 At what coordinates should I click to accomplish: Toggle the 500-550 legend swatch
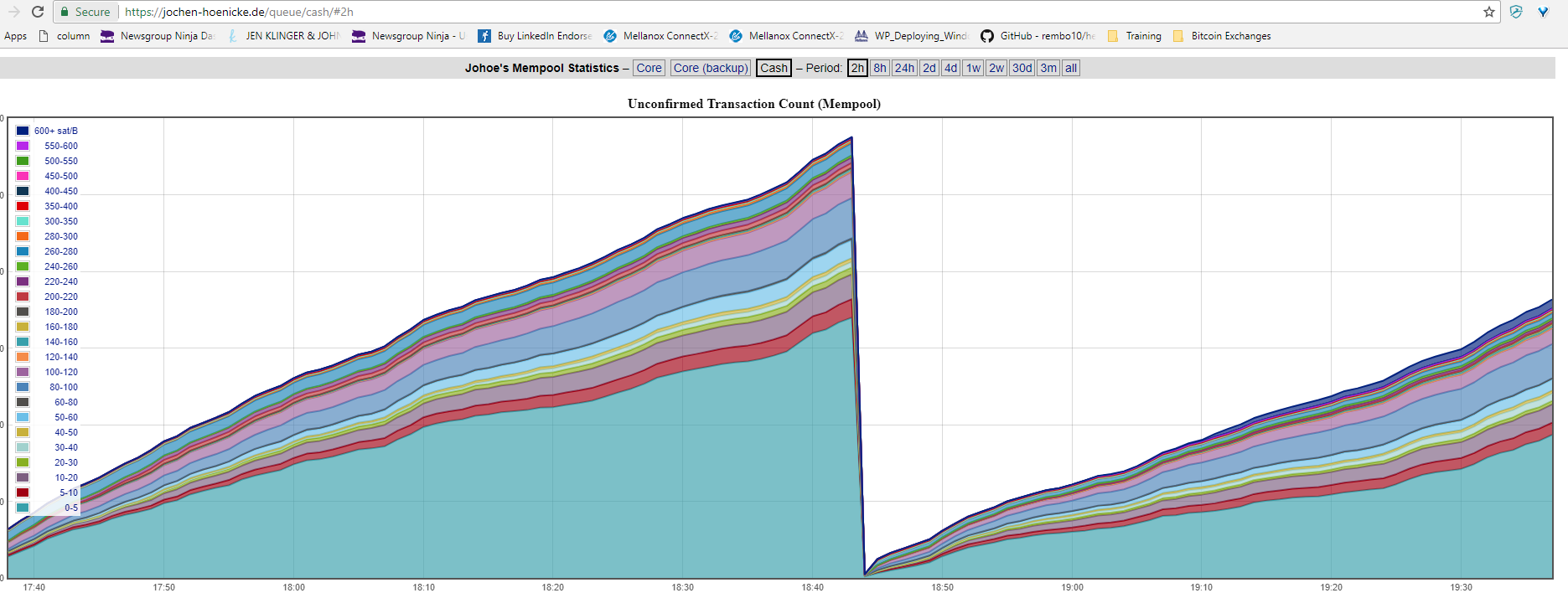pos(23,161)
